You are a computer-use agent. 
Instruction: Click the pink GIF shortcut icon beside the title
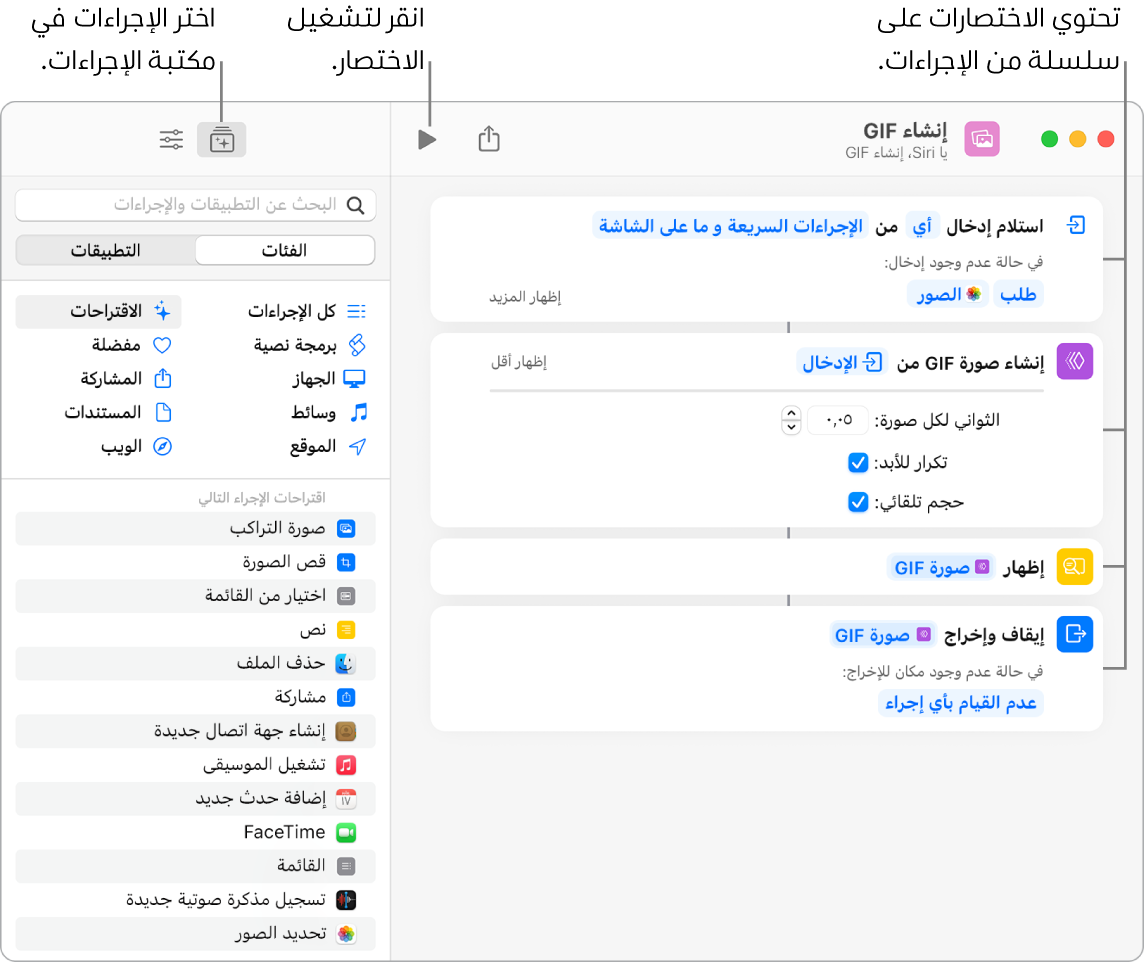(x=981, y=139)
